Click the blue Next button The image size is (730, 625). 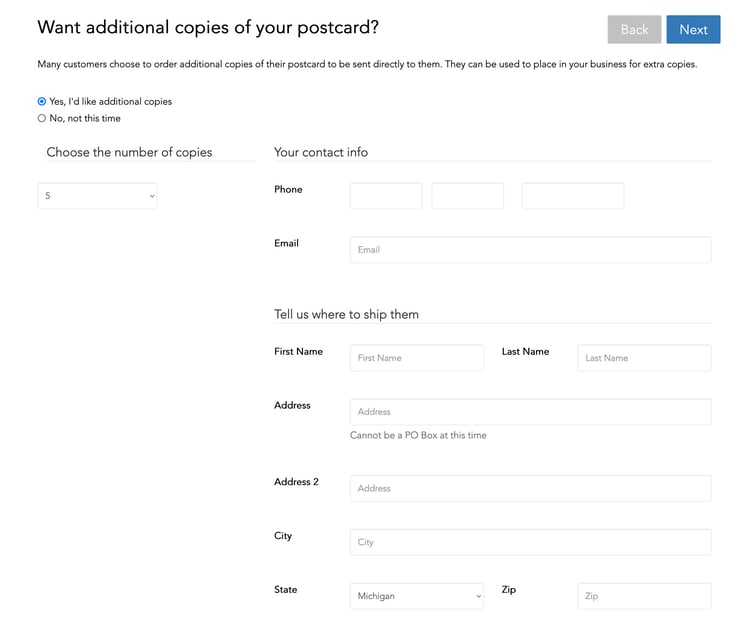point(693,30)
